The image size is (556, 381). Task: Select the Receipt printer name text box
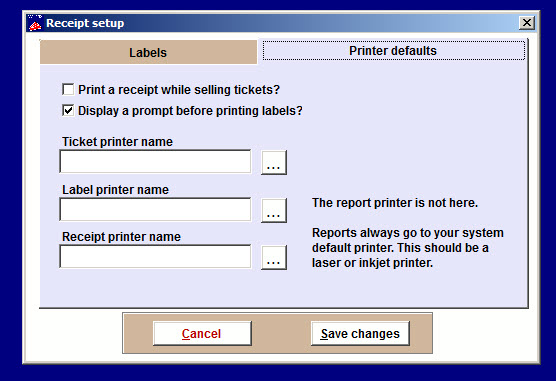click(x=155, y=256)
